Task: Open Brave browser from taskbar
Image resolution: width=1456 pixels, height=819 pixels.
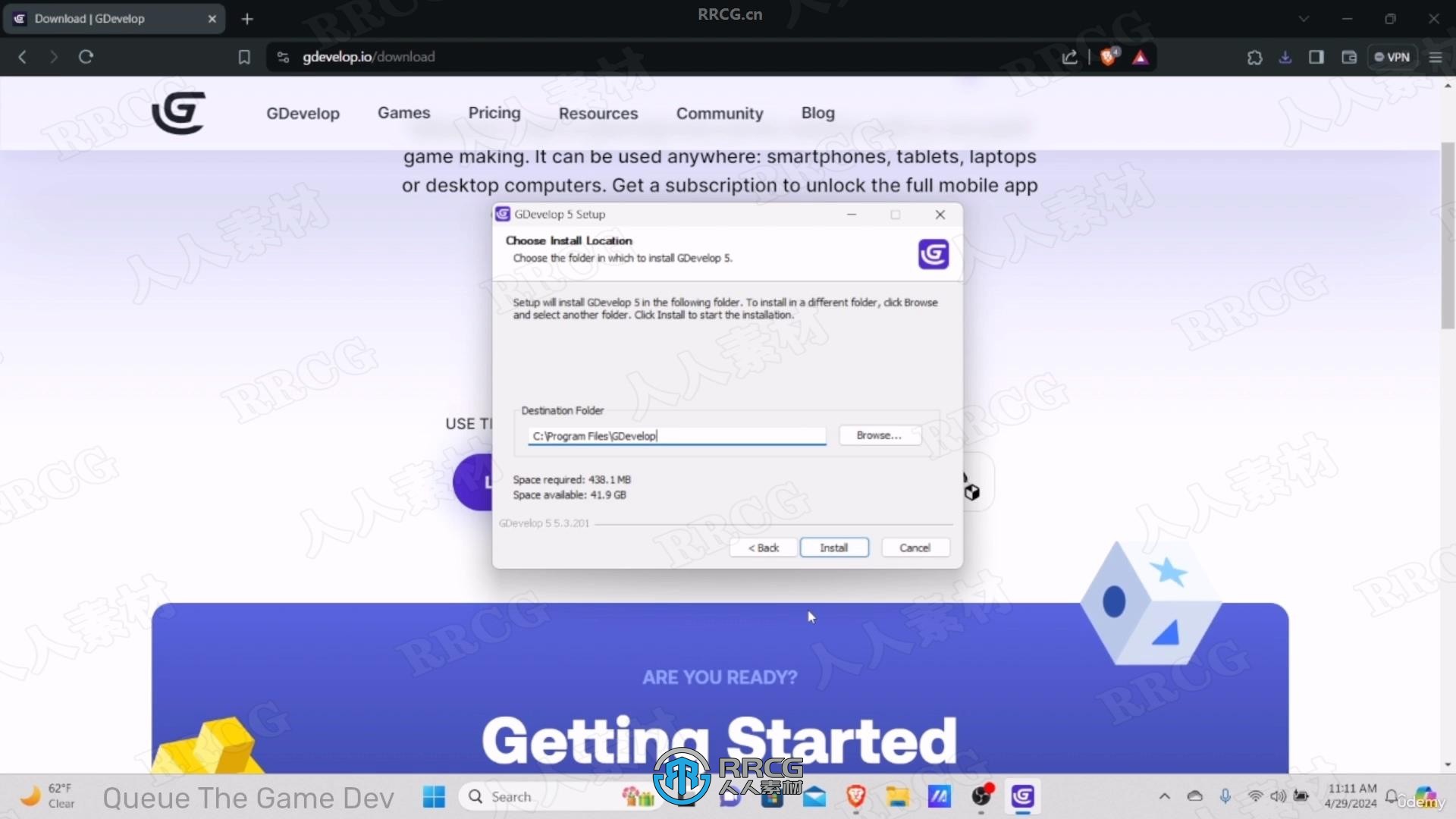Action: click(856, 797)
